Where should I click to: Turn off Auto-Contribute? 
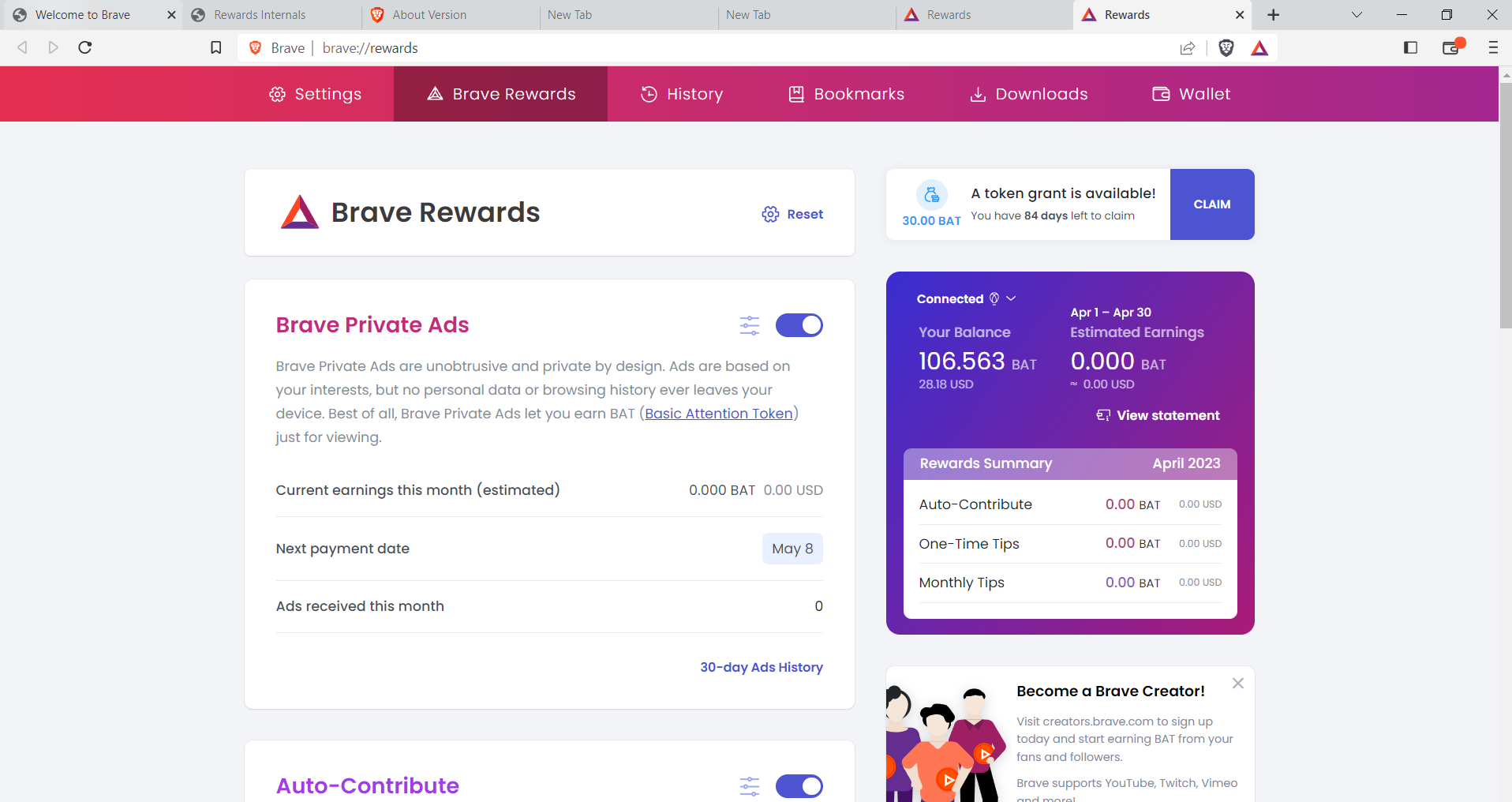point(799,785)
